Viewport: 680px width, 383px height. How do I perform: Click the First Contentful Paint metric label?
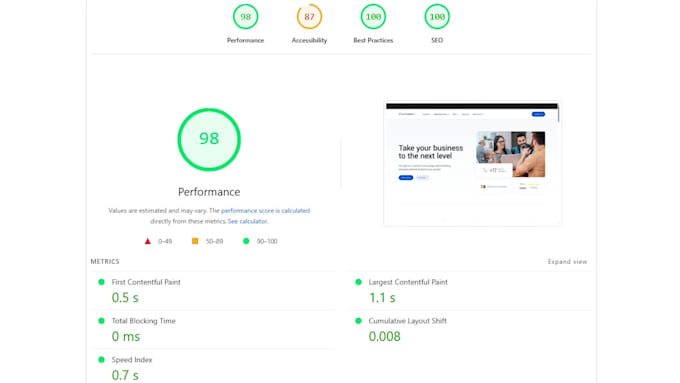(146, 282)
